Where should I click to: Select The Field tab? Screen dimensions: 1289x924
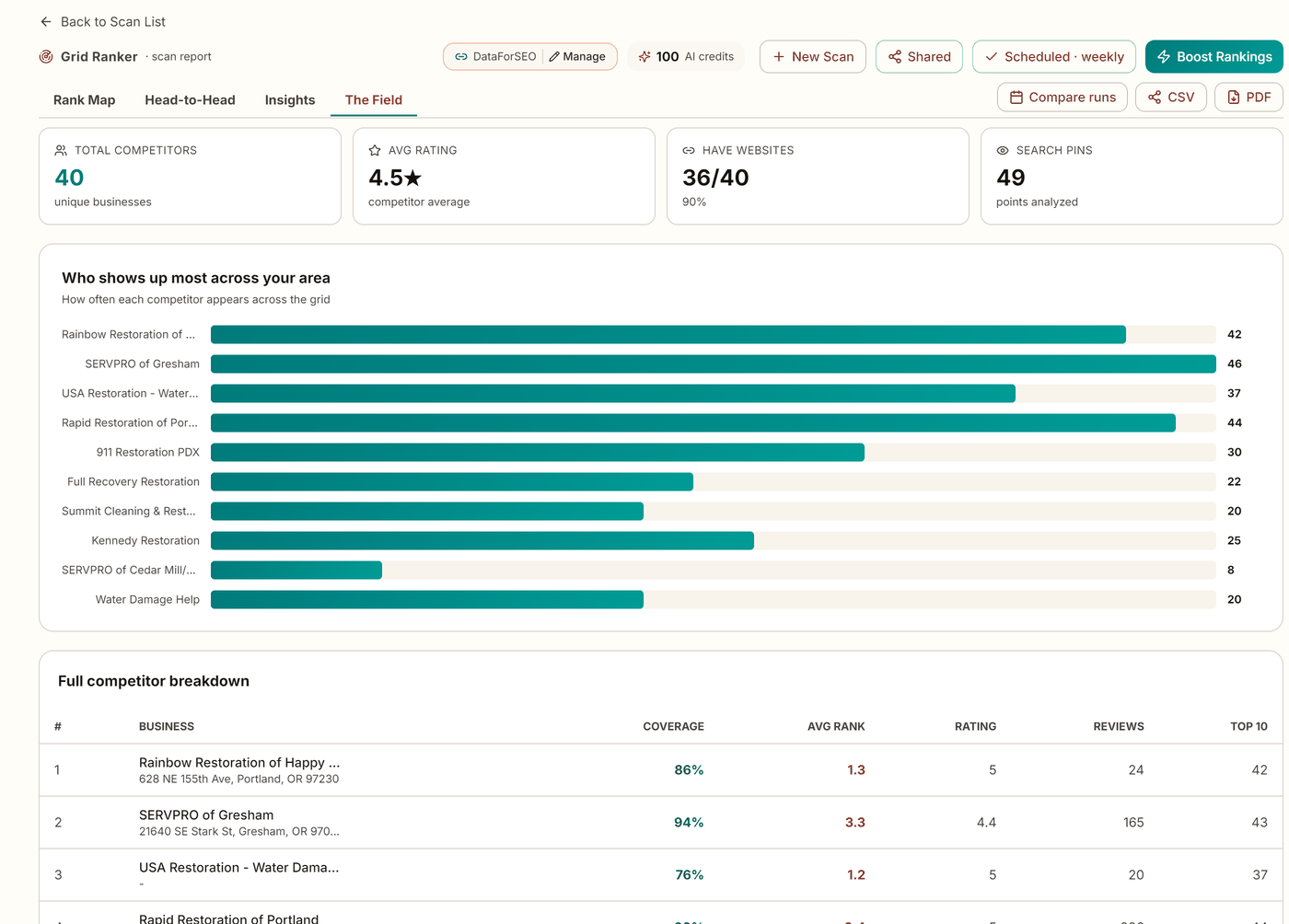[374, 100]
